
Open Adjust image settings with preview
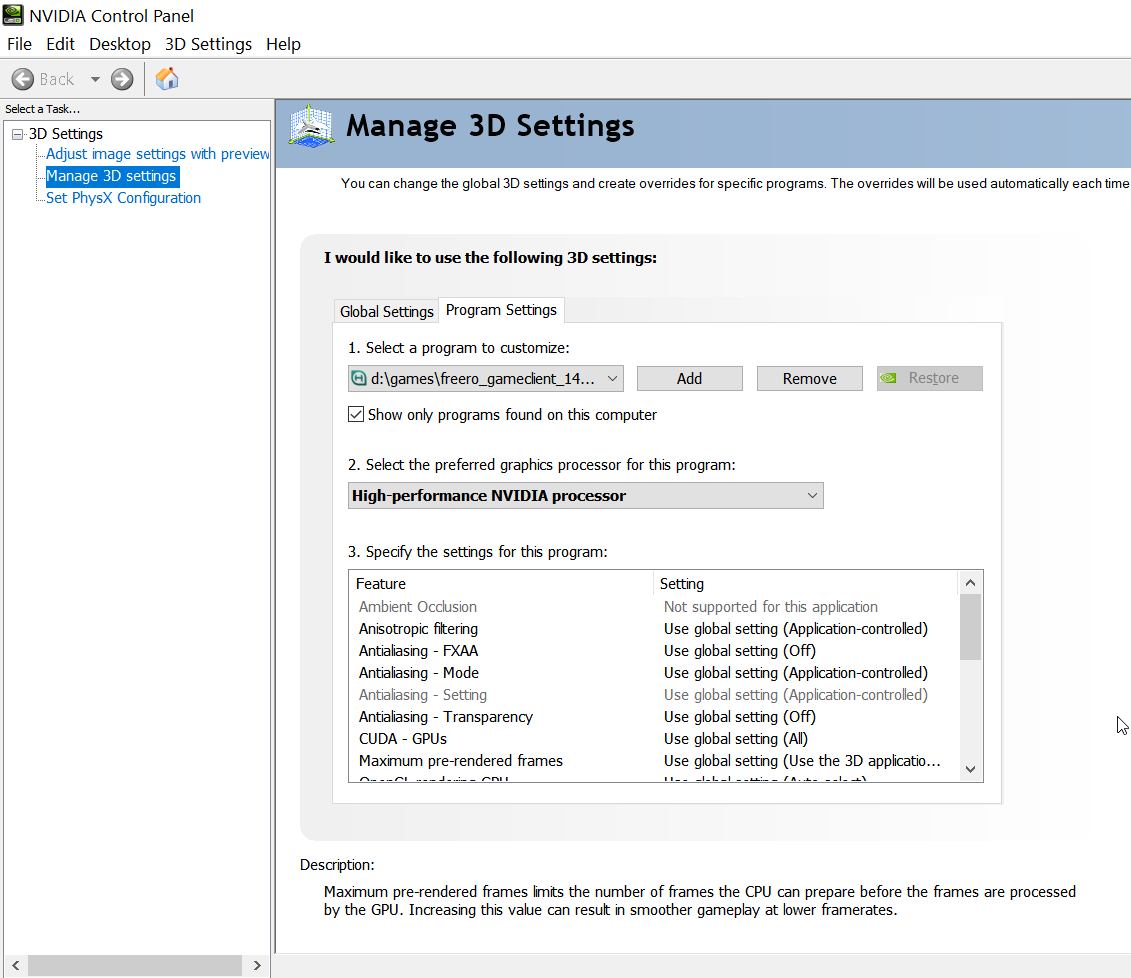[x=157, y=154]
